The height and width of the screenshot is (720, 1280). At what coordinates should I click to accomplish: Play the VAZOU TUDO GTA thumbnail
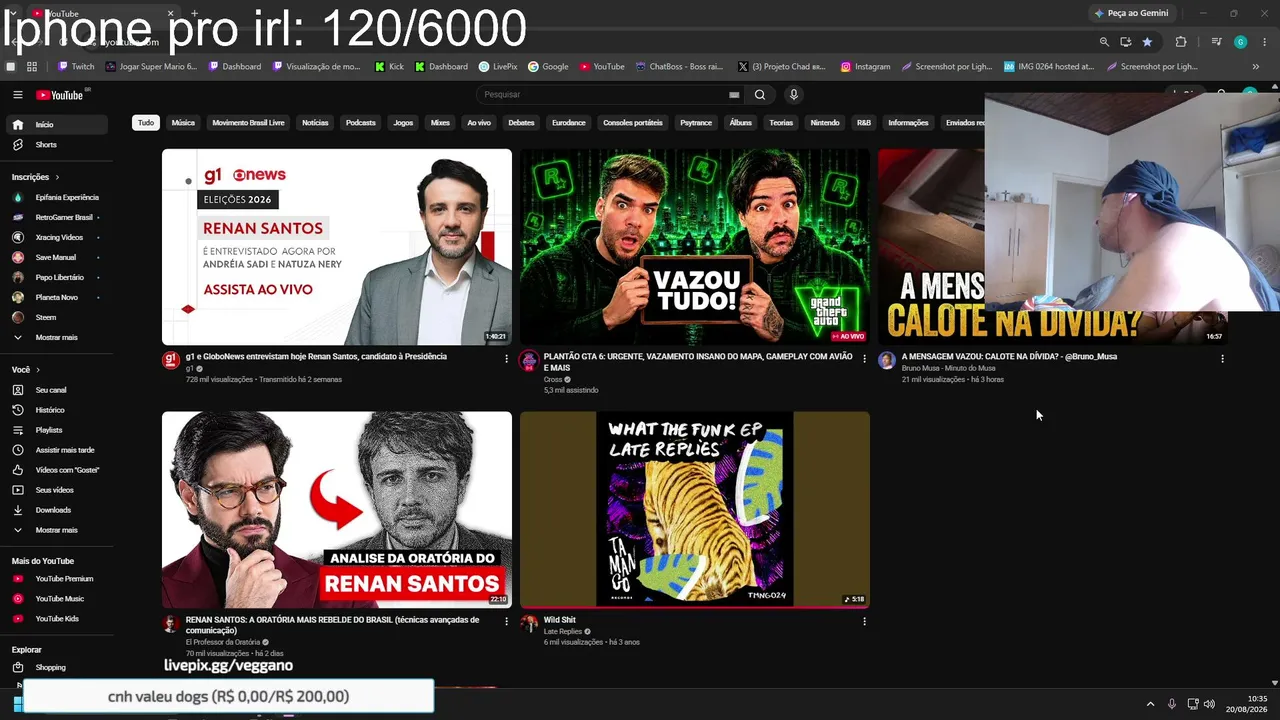695,247
